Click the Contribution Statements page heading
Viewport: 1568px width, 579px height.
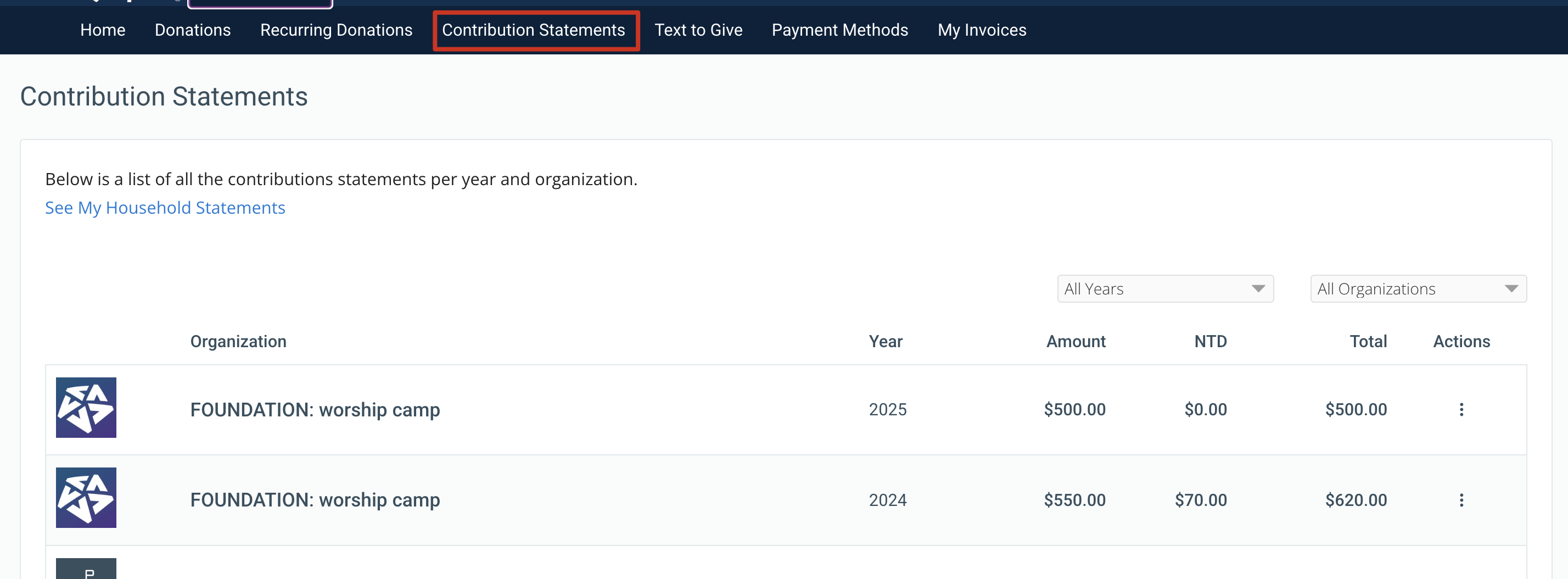[x=164, y=96]
